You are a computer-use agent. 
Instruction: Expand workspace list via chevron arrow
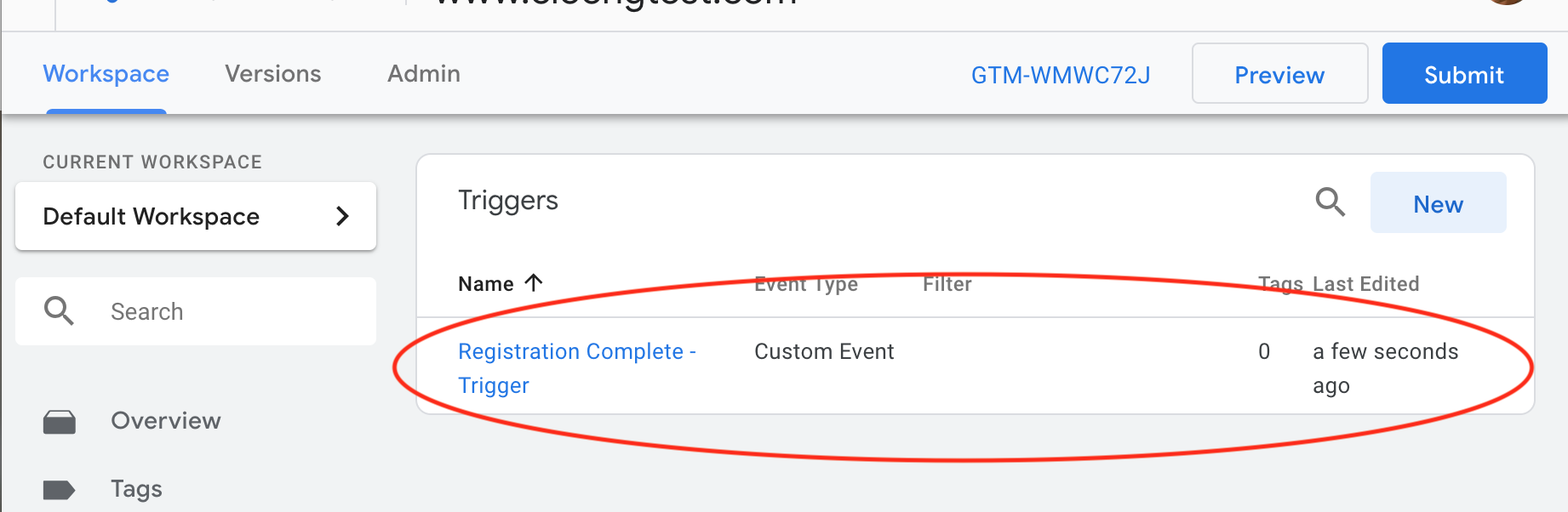point(342,216)
